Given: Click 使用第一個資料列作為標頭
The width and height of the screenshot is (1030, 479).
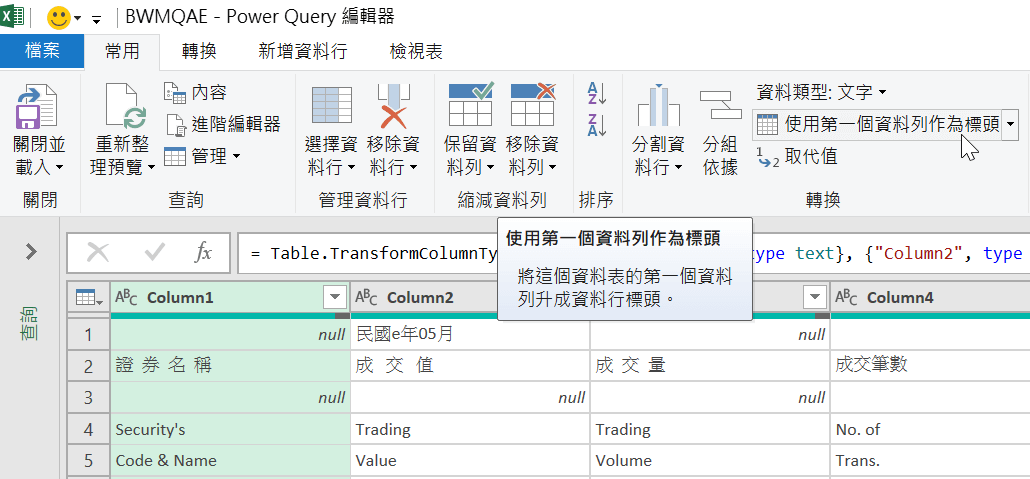Looking at the screenshot, I should point(878,124).
